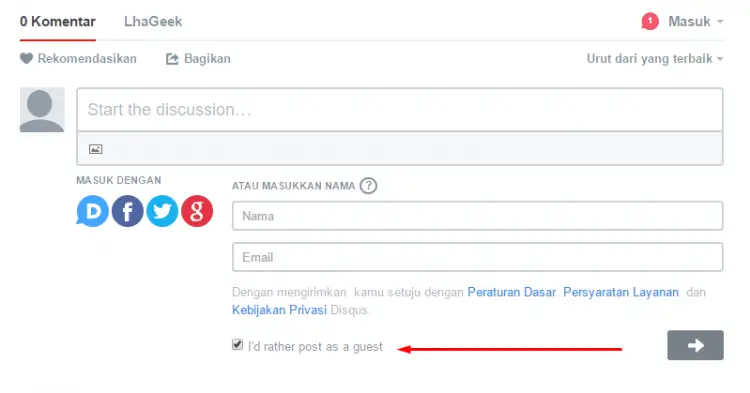
Task: Click the heart Rekomendasikan button
Action: [78, 59]
